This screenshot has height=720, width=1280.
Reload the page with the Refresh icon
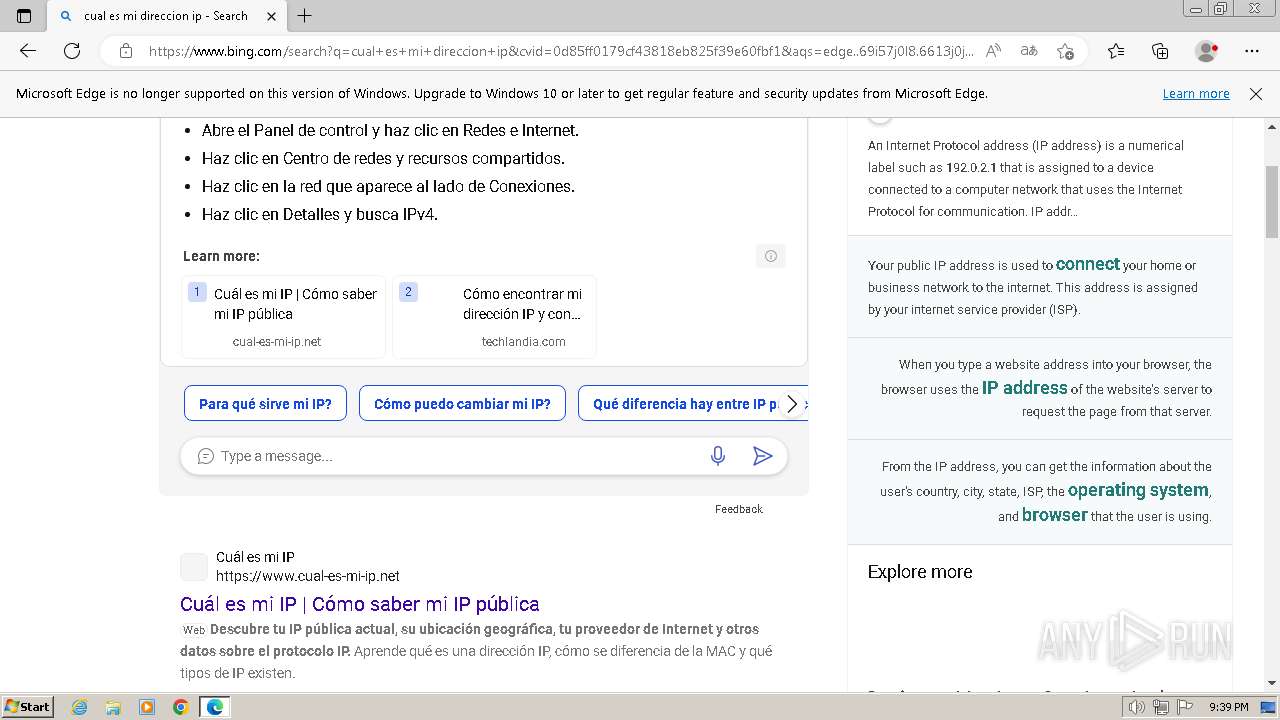72,51
